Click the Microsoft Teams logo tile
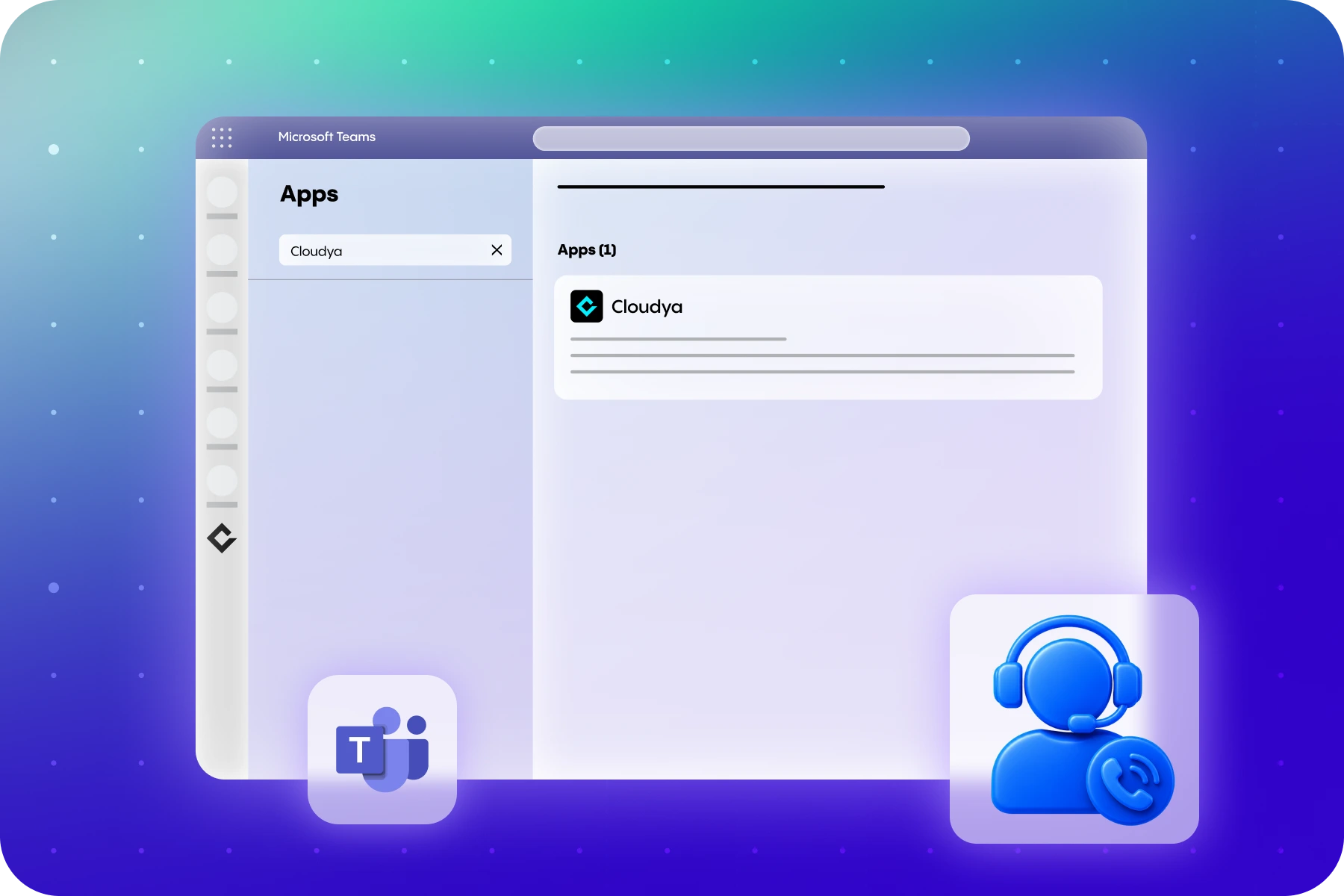Image resolution: width=1344 pixels, height=896 pixels. point(382,750)
